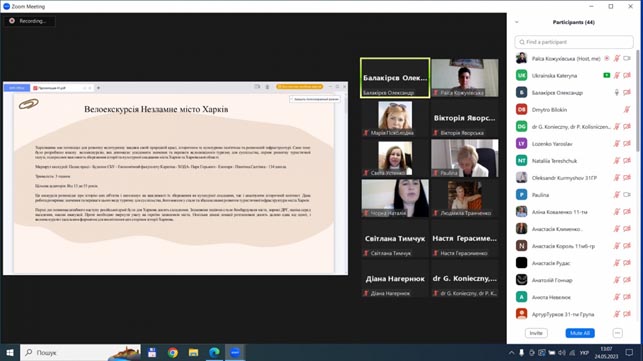Open a new tab in the shared window
This screenshot has width=643, height=361.
pyautogui.click(x=98, y=88)
